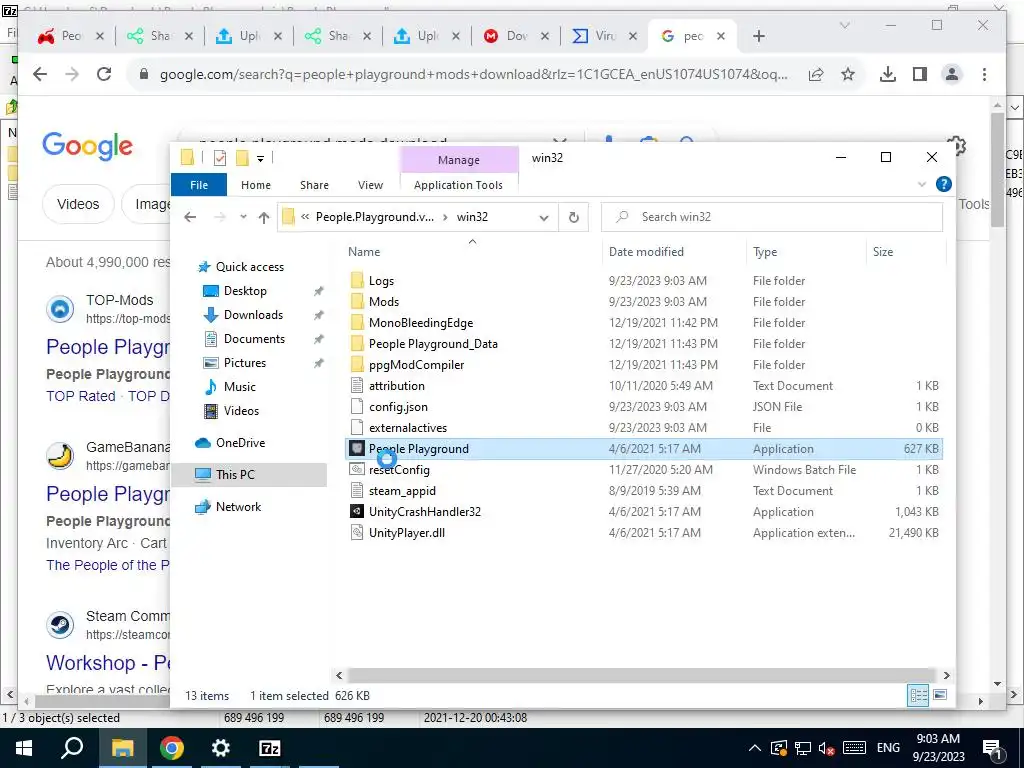Switch to details view button
This screenshot has width=1024, height=768.
tap(918, 695)
